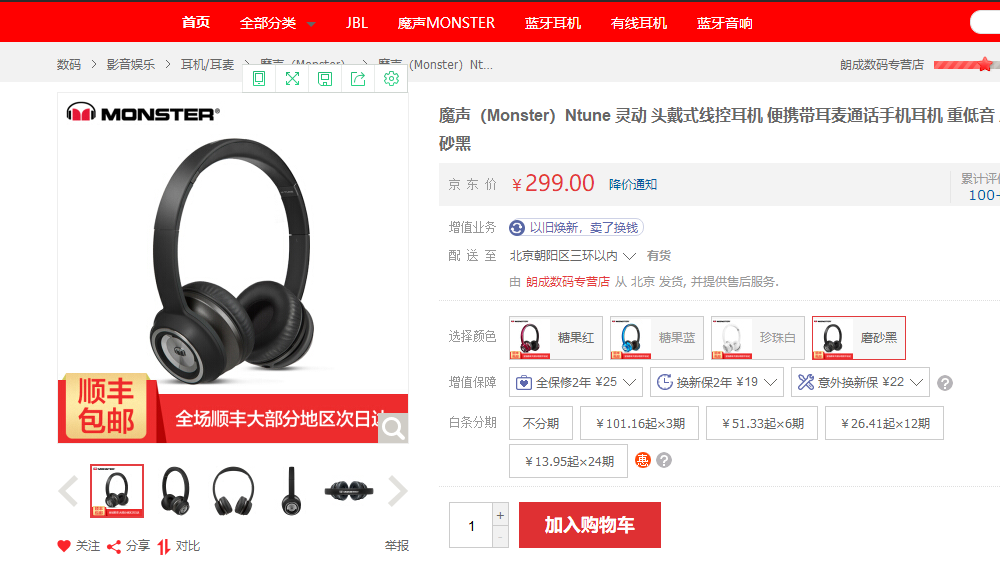The width and height of the screenshot is (1000, 566).
Task: Click the share export icon in green toolbar
Action: 358,78
